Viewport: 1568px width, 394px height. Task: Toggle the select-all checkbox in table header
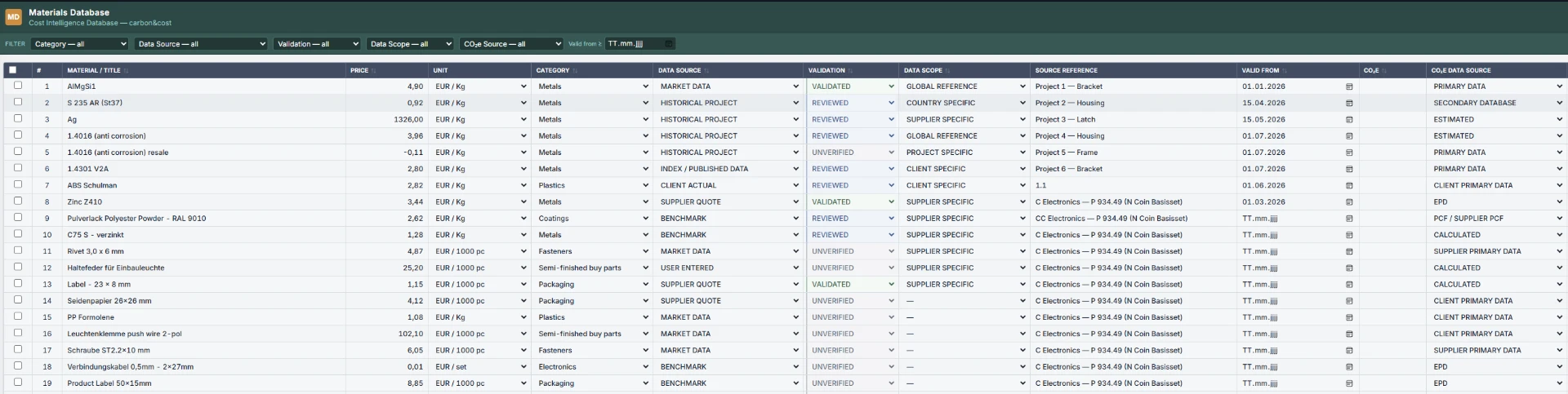(x=12, y=70)
